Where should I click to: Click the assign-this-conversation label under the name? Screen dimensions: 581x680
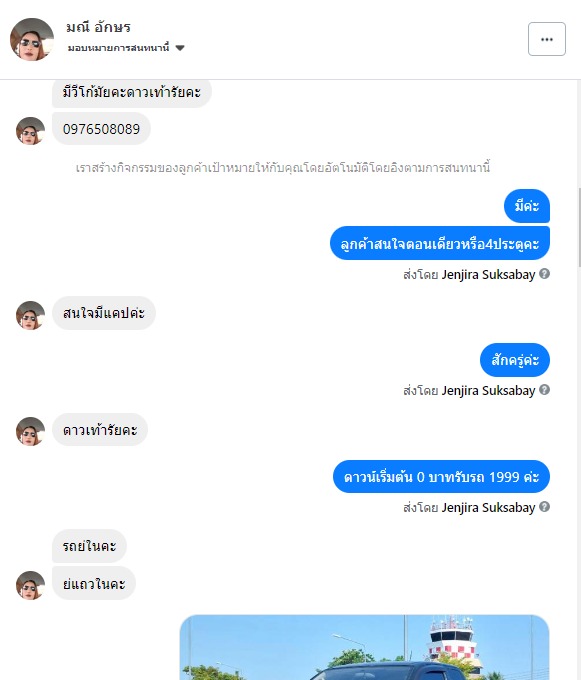[x=118, y=48]
